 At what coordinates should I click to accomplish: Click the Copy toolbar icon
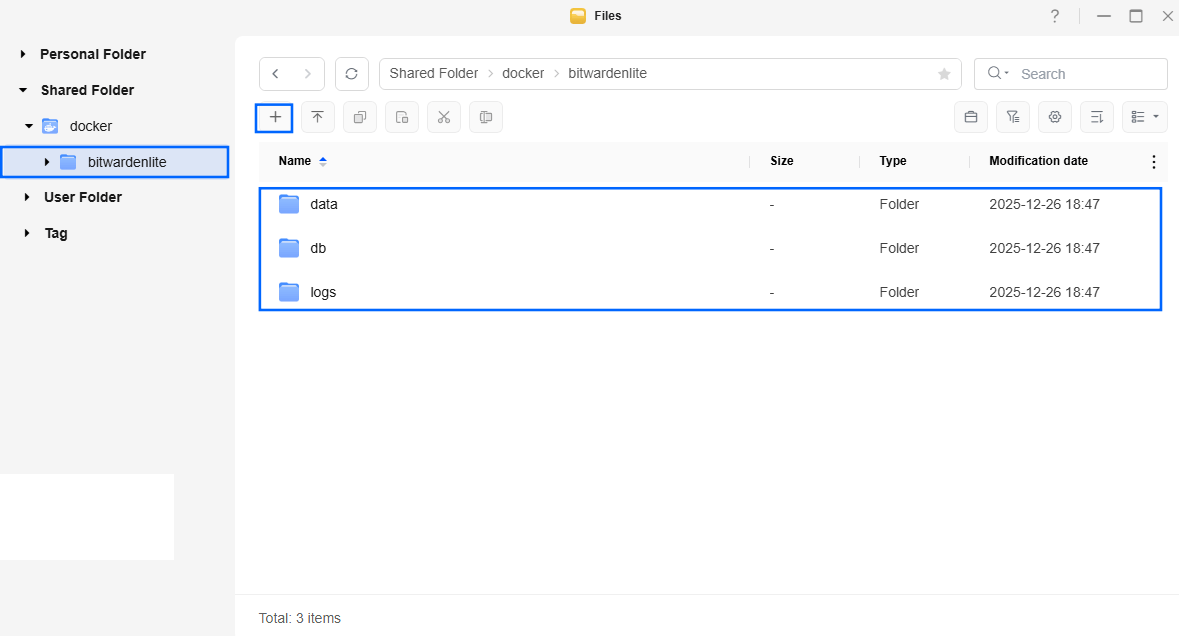pyautogui.click(x=359, y=117)
